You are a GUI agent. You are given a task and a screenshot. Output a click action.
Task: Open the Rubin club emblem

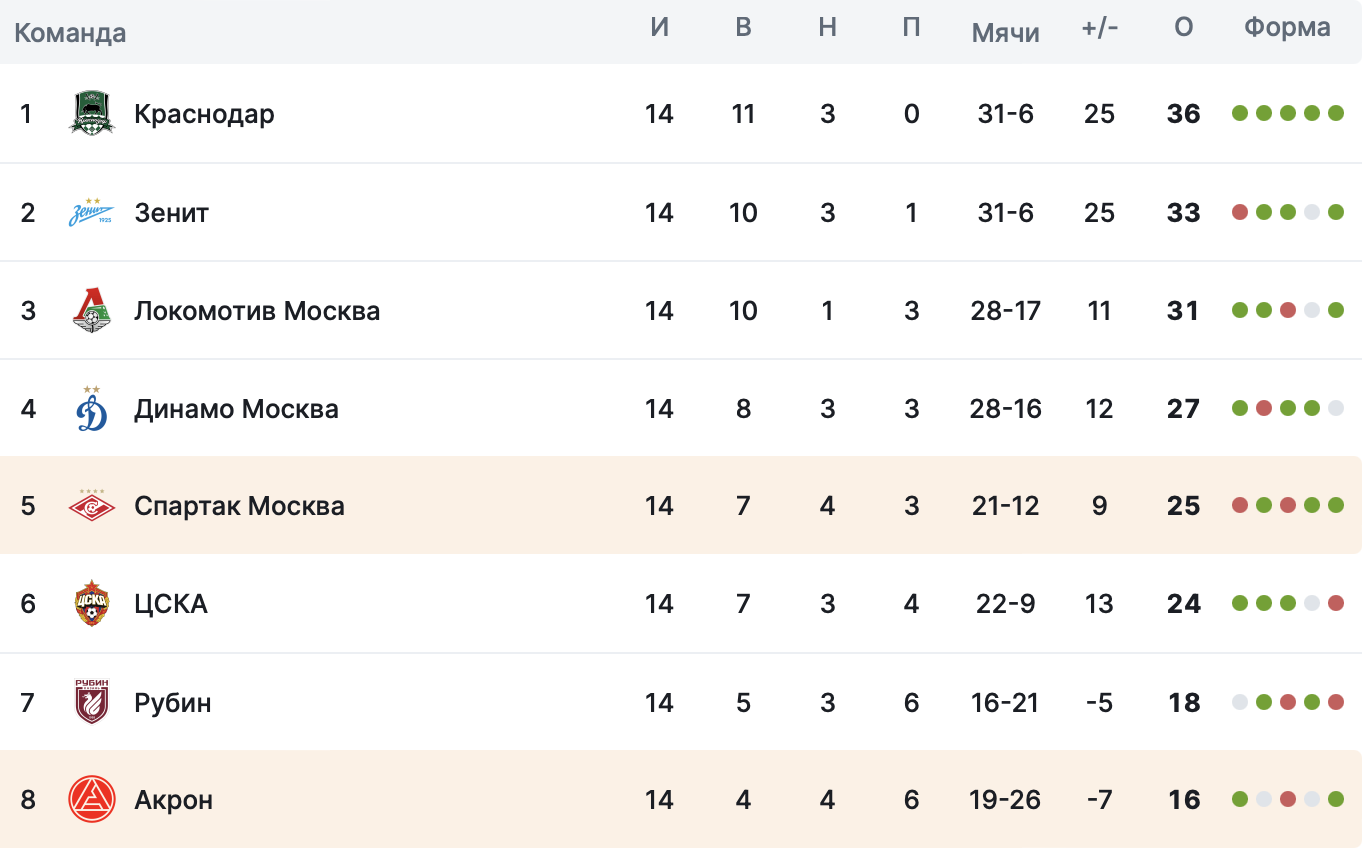click(x=92, y=702)
